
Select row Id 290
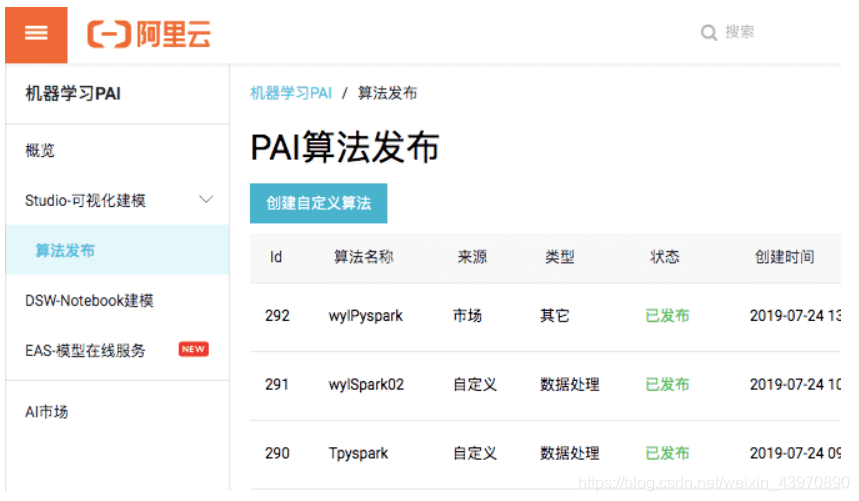277,453
